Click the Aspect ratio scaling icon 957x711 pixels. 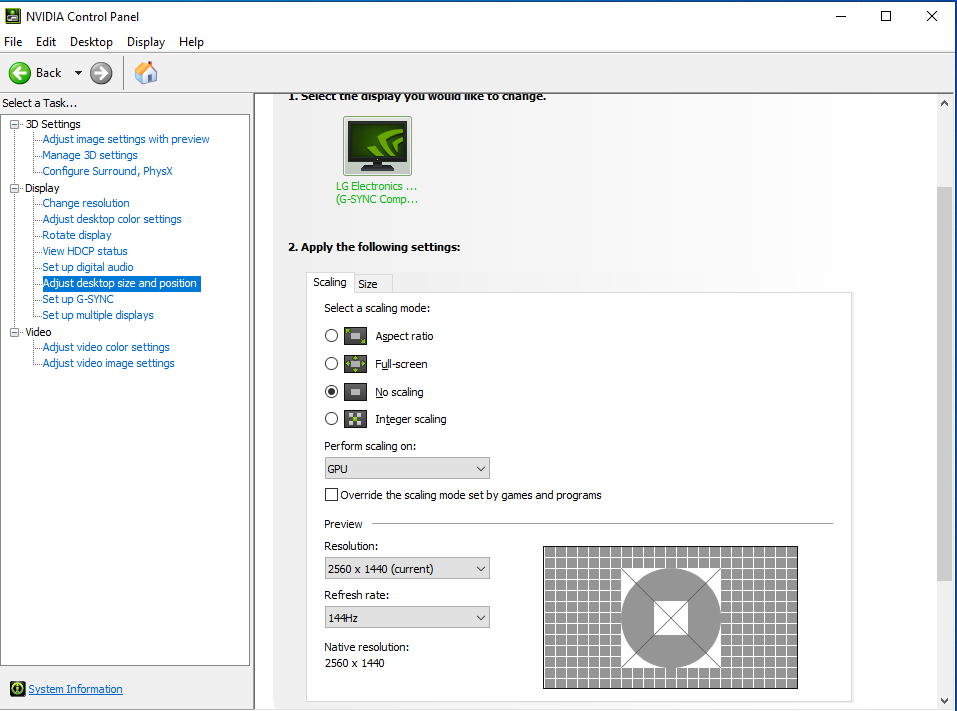click(355, 336)
